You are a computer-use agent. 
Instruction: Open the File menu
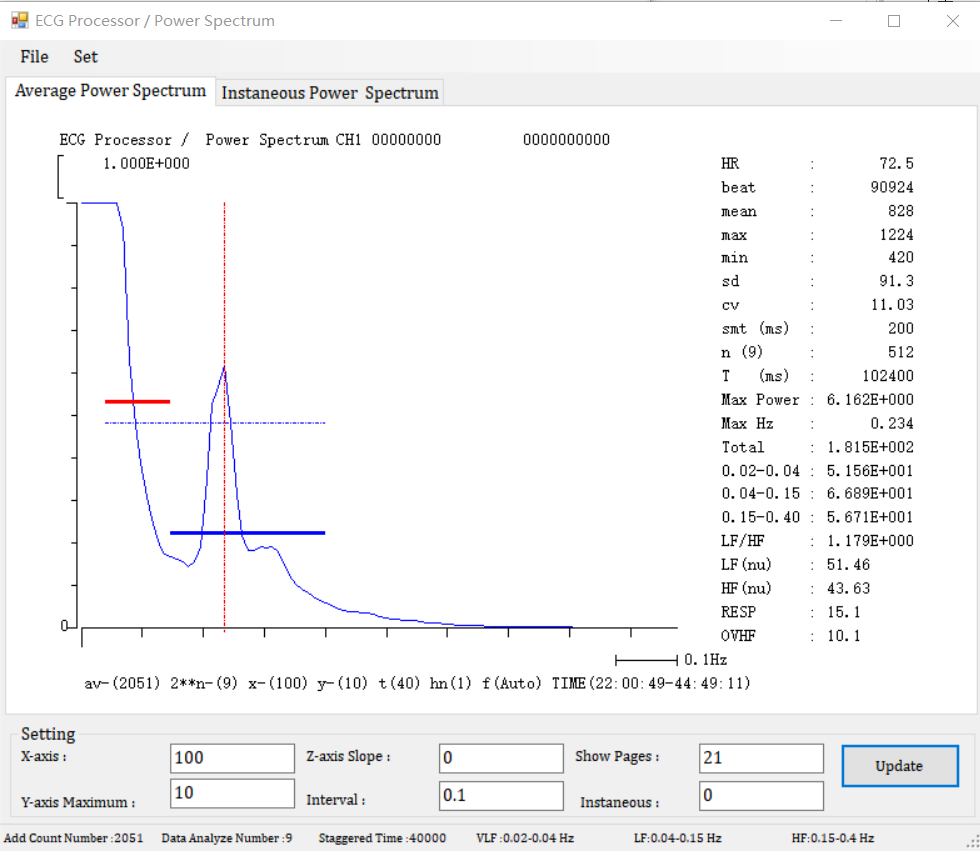(x=34, y=57)
